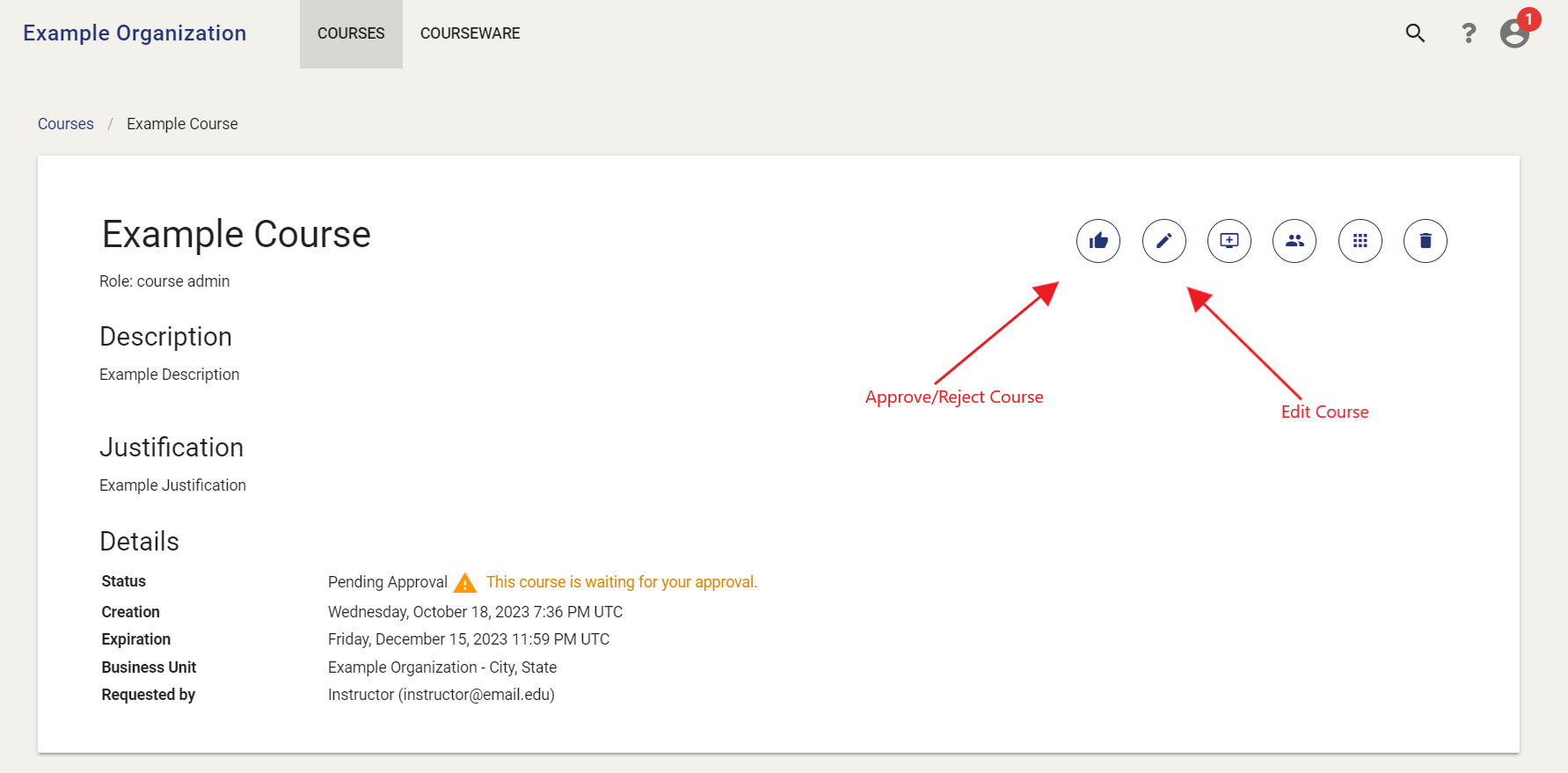Click the thumbs-up Approve/Reject Course icon

tap(1098, 241)
